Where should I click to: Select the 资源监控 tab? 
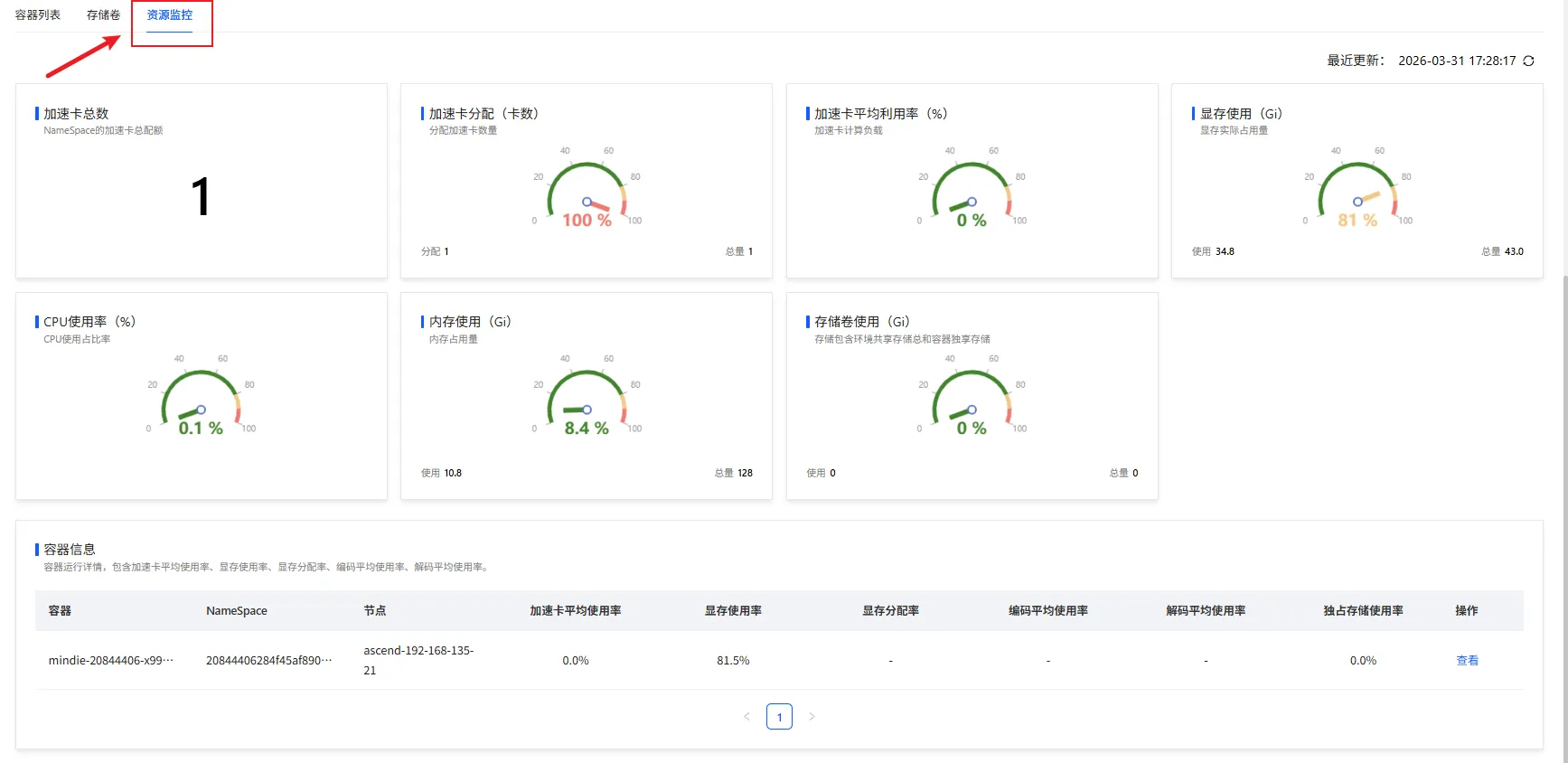(170, 14)
